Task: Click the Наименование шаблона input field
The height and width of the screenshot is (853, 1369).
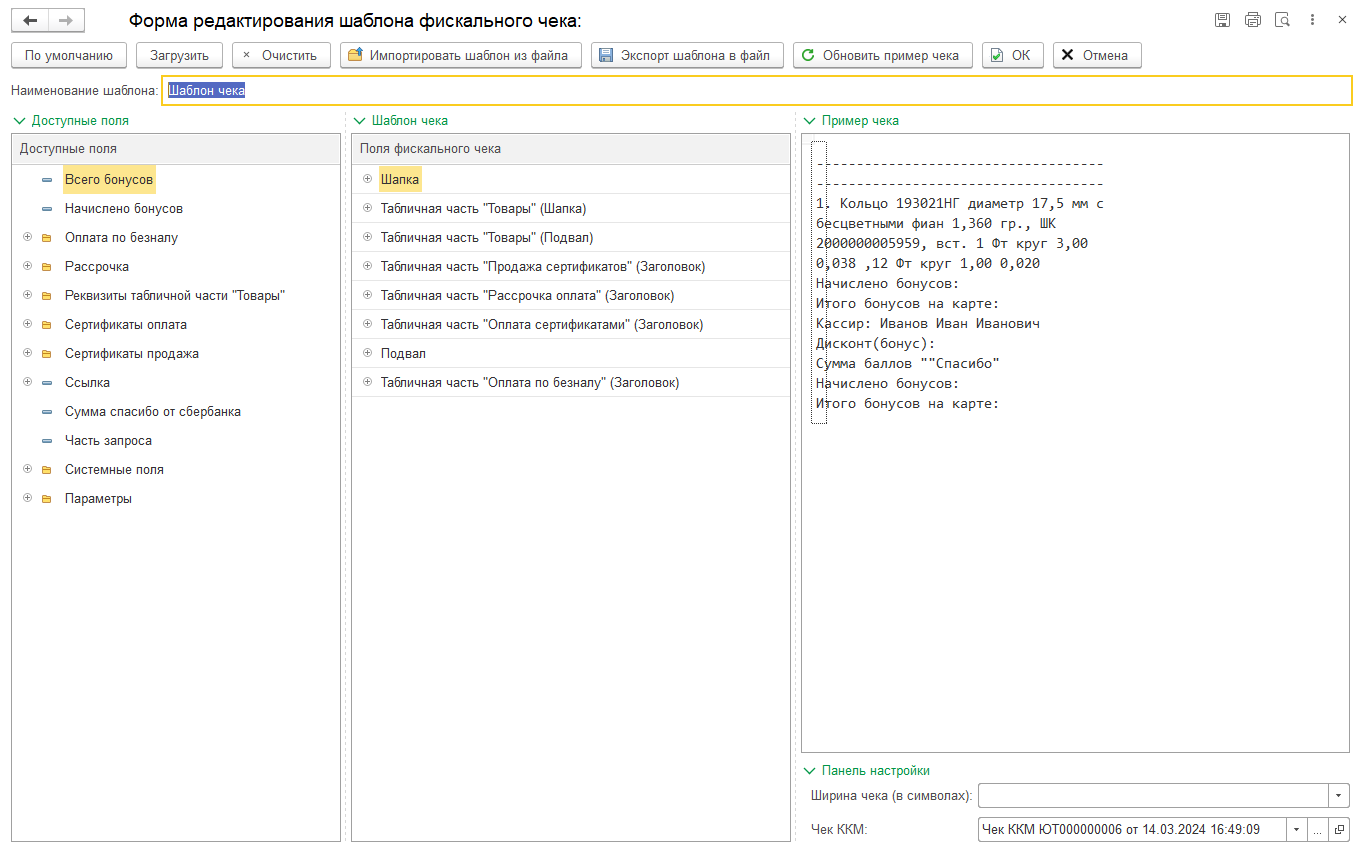Action: [x=757, y=90]
